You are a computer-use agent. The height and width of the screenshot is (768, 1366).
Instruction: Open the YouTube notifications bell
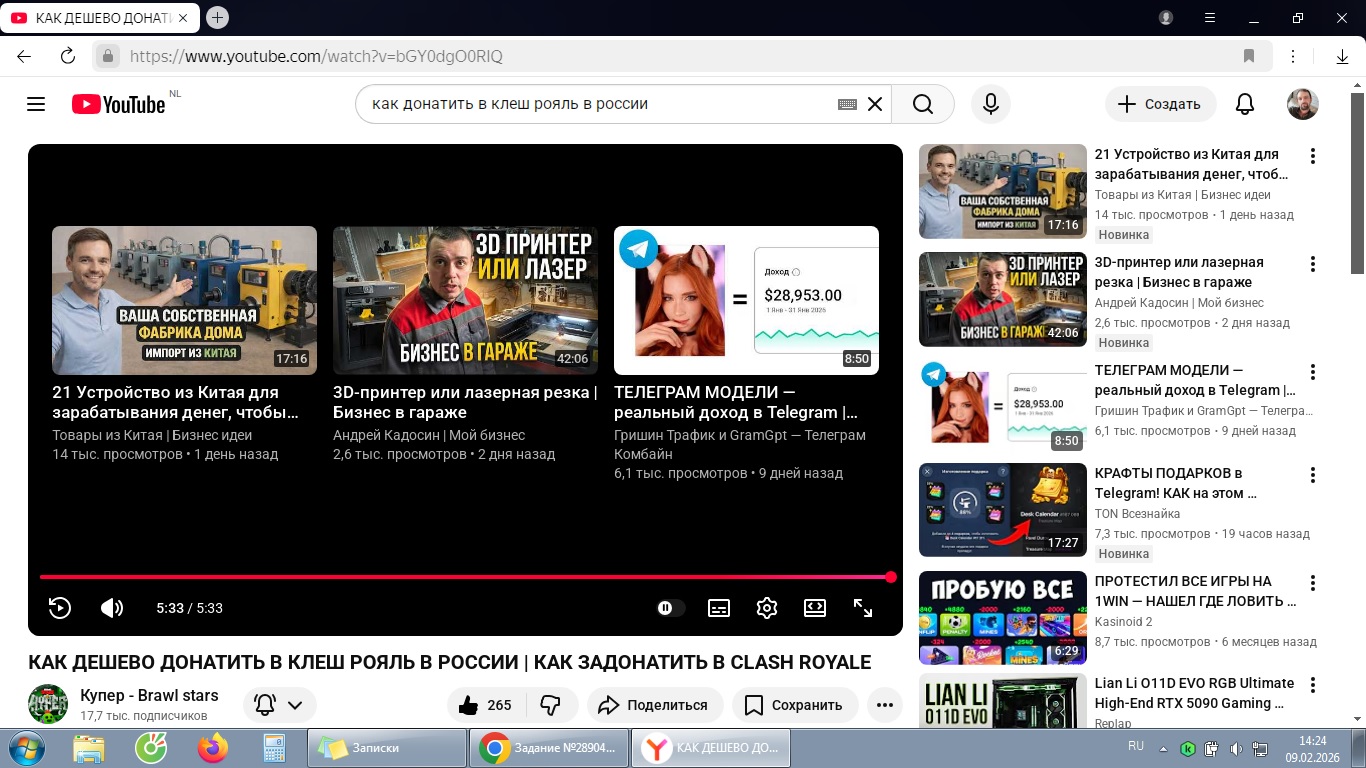[x=1245, y=104]
